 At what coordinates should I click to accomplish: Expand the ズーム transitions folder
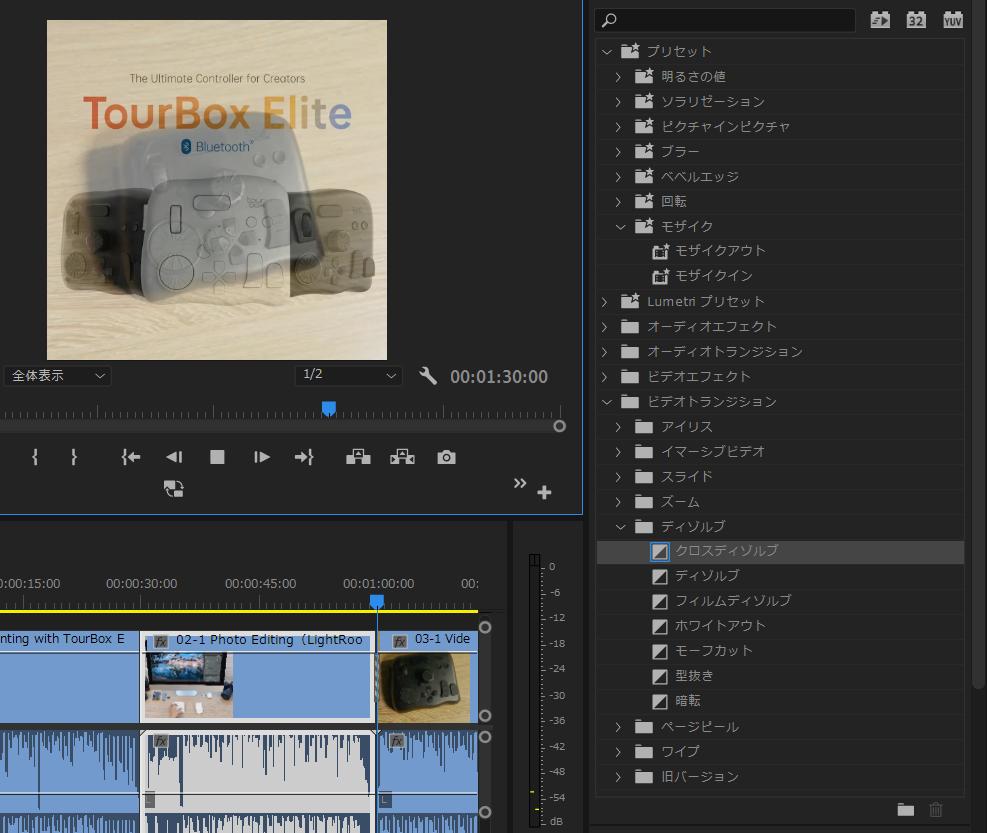pos(618,502)
